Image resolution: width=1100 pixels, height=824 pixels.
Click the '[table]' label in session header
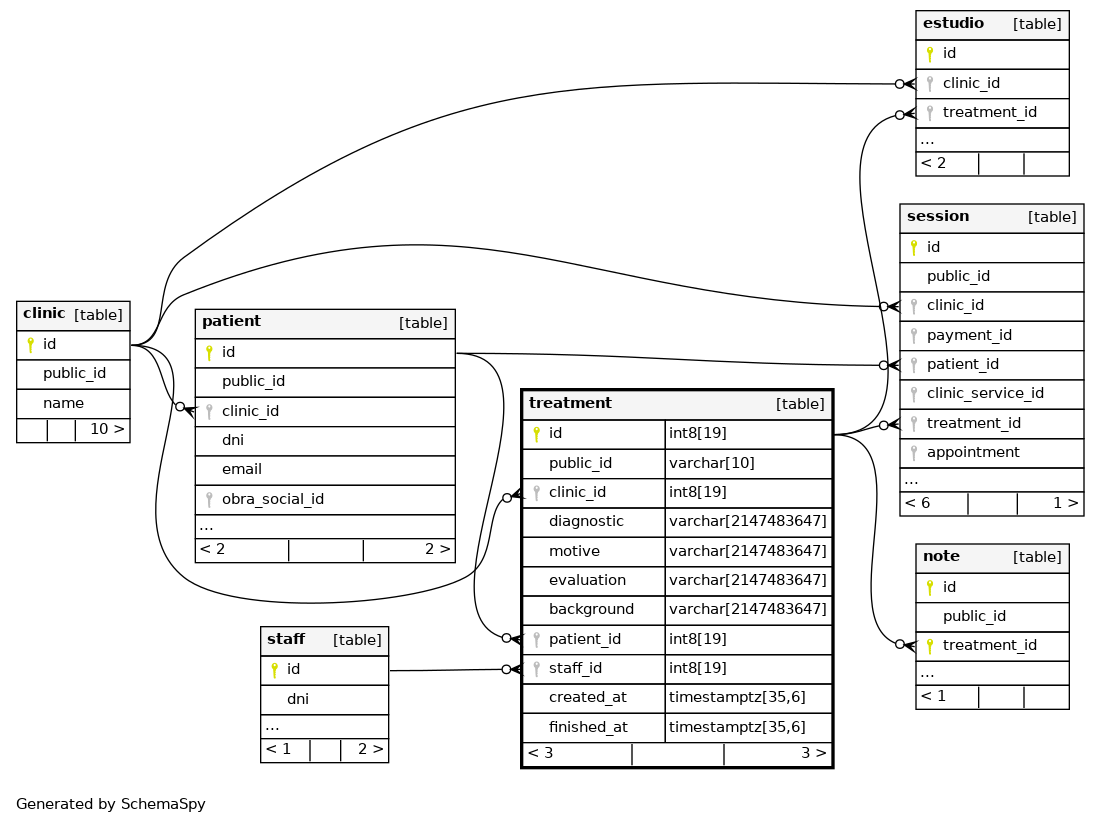[1052, 218]
